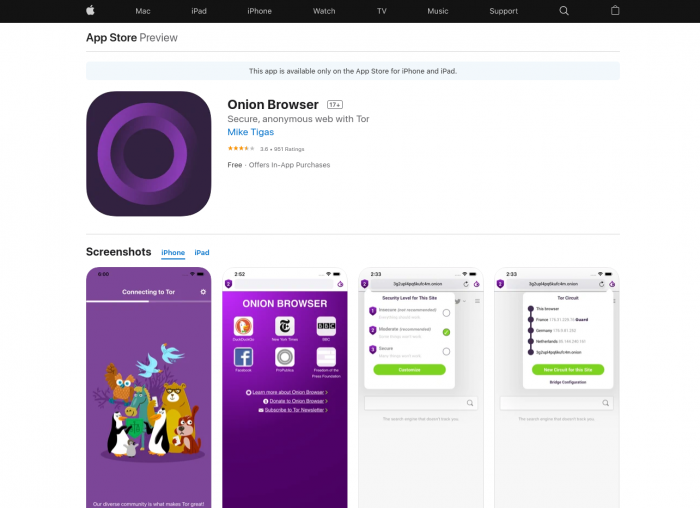Screen dimensions: 700x508
Task: Click onion icon in homepage screenshot address bar
Action: [340, 284]
